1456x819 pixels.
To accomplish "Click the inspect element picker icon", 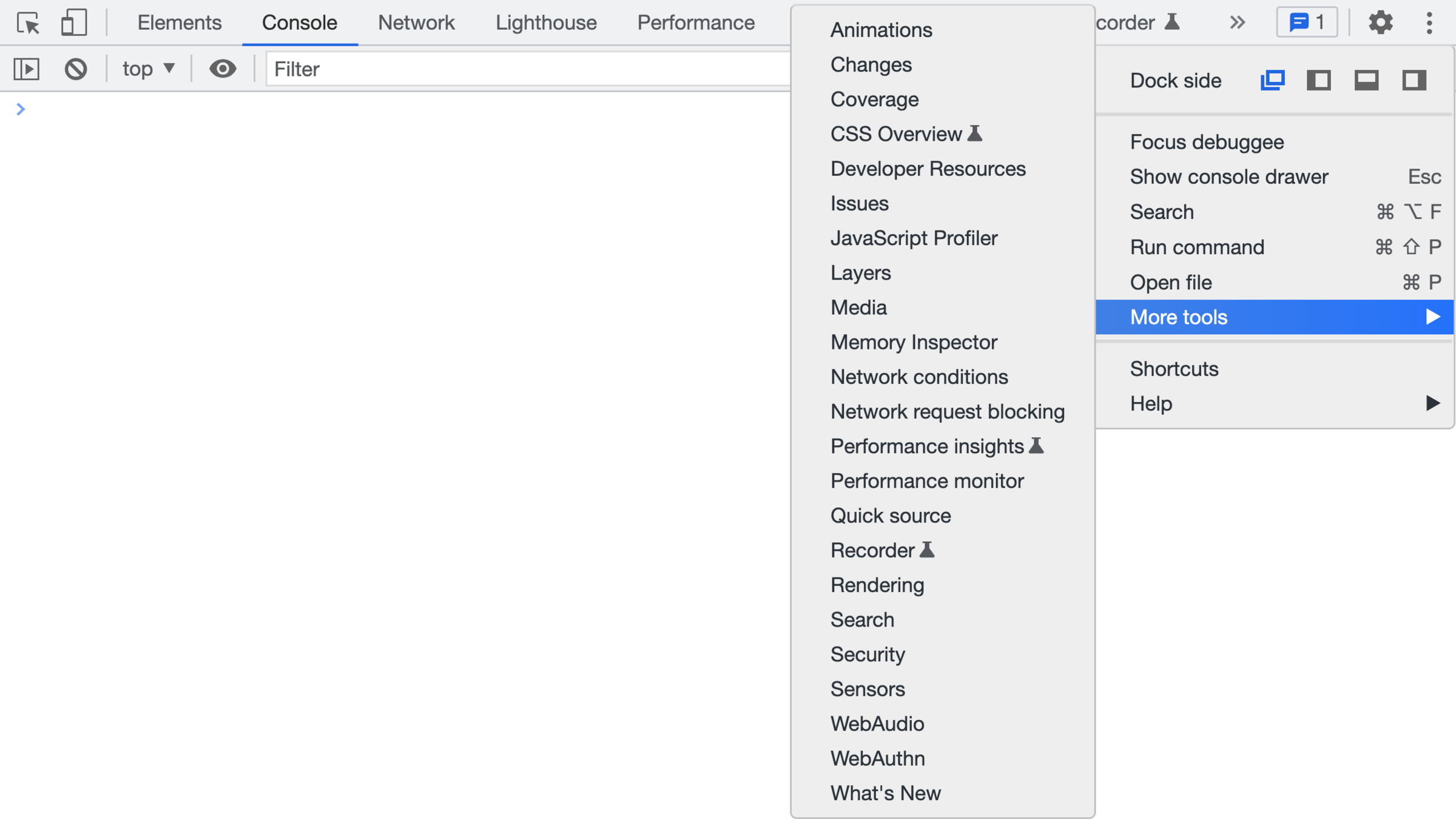I will point(28,23).
